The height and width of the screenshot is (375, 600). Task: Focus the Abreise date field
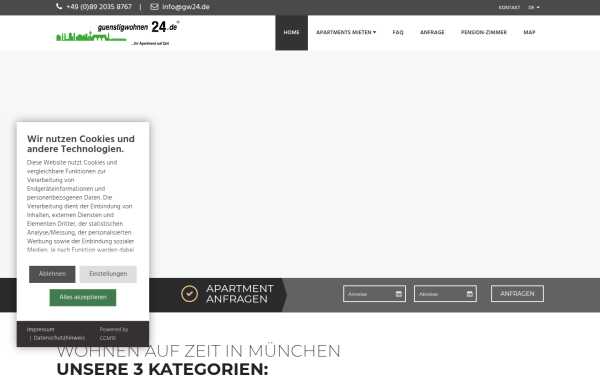click(x=445, y=294)
